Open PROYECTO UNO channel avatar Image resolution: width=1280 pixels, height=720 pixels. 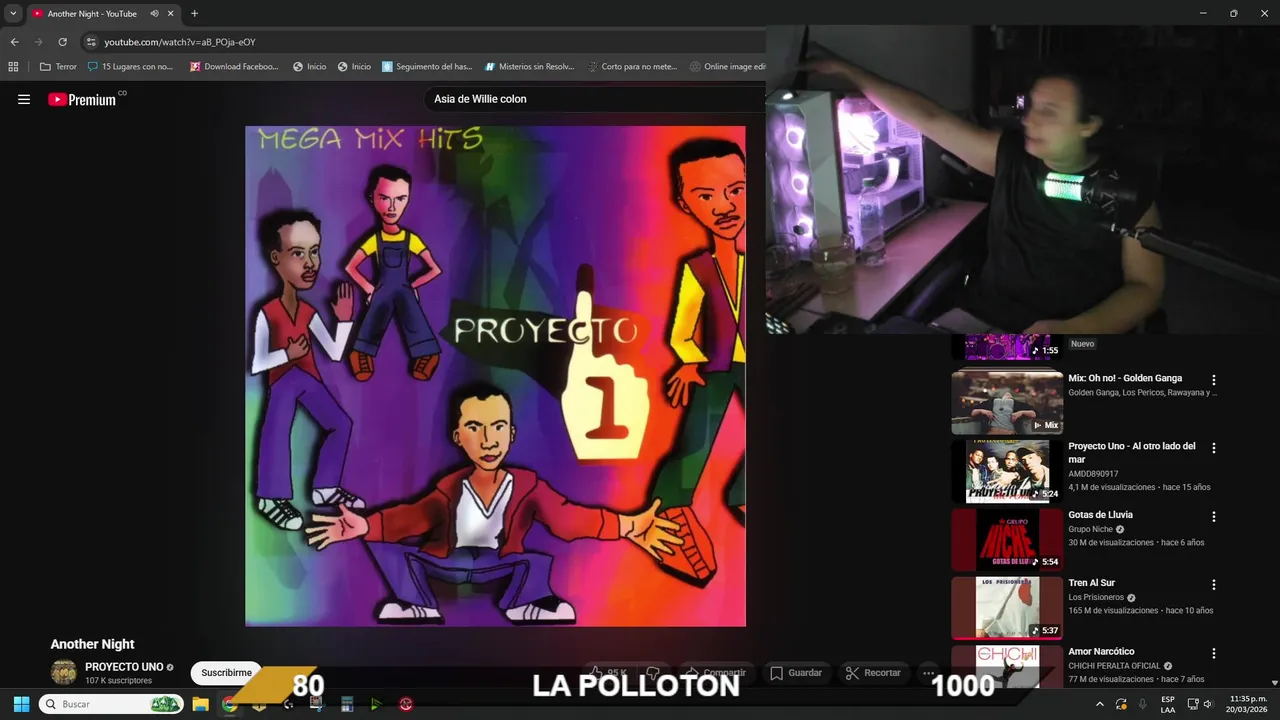click(x=64, y=672)
